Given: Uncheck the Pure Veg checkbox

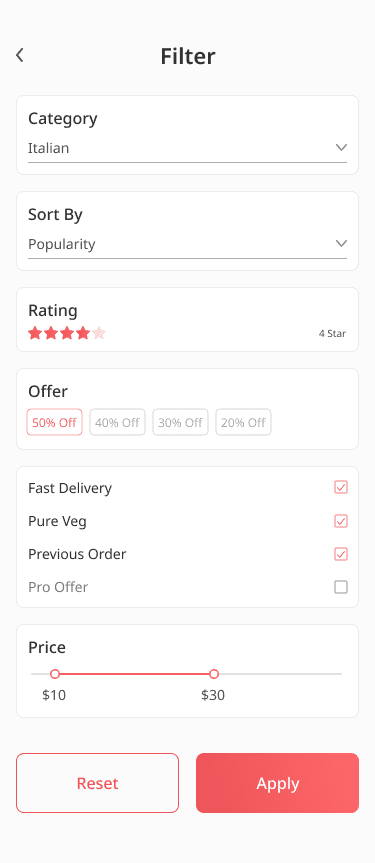Looking at the screenshot, I should 341,521.
